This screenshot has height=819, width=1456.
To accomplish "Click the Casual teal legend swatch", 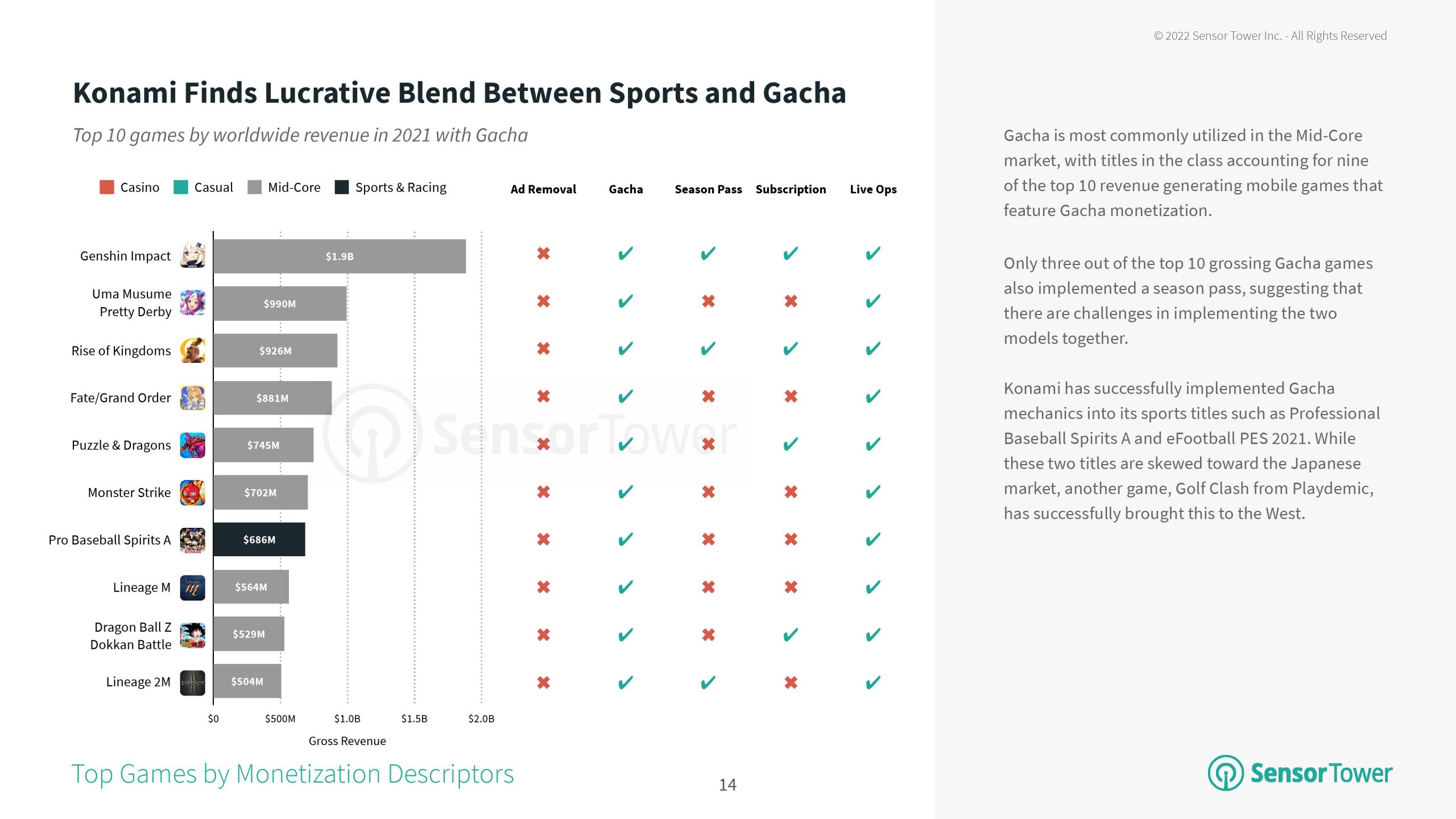I will [181, 187].
